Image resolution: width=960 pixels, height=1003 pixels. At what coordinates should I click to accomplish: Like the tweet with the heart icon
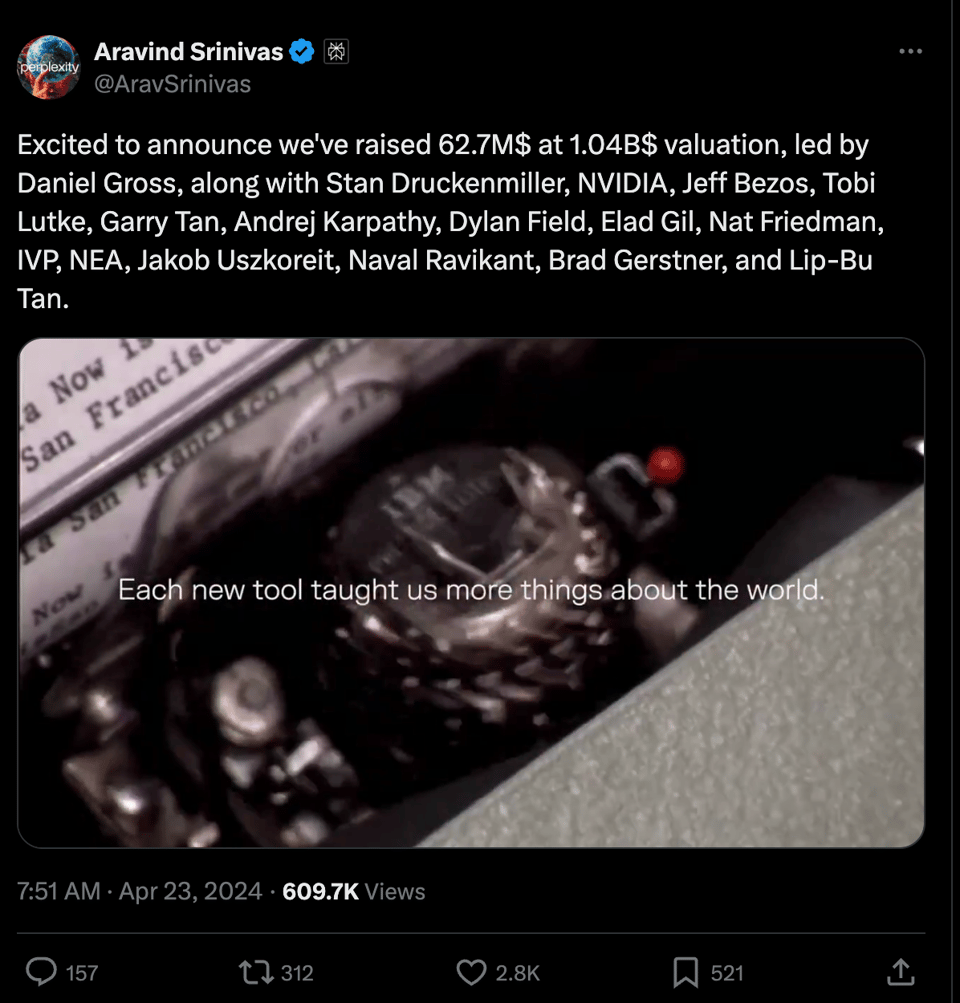point(470,972)
